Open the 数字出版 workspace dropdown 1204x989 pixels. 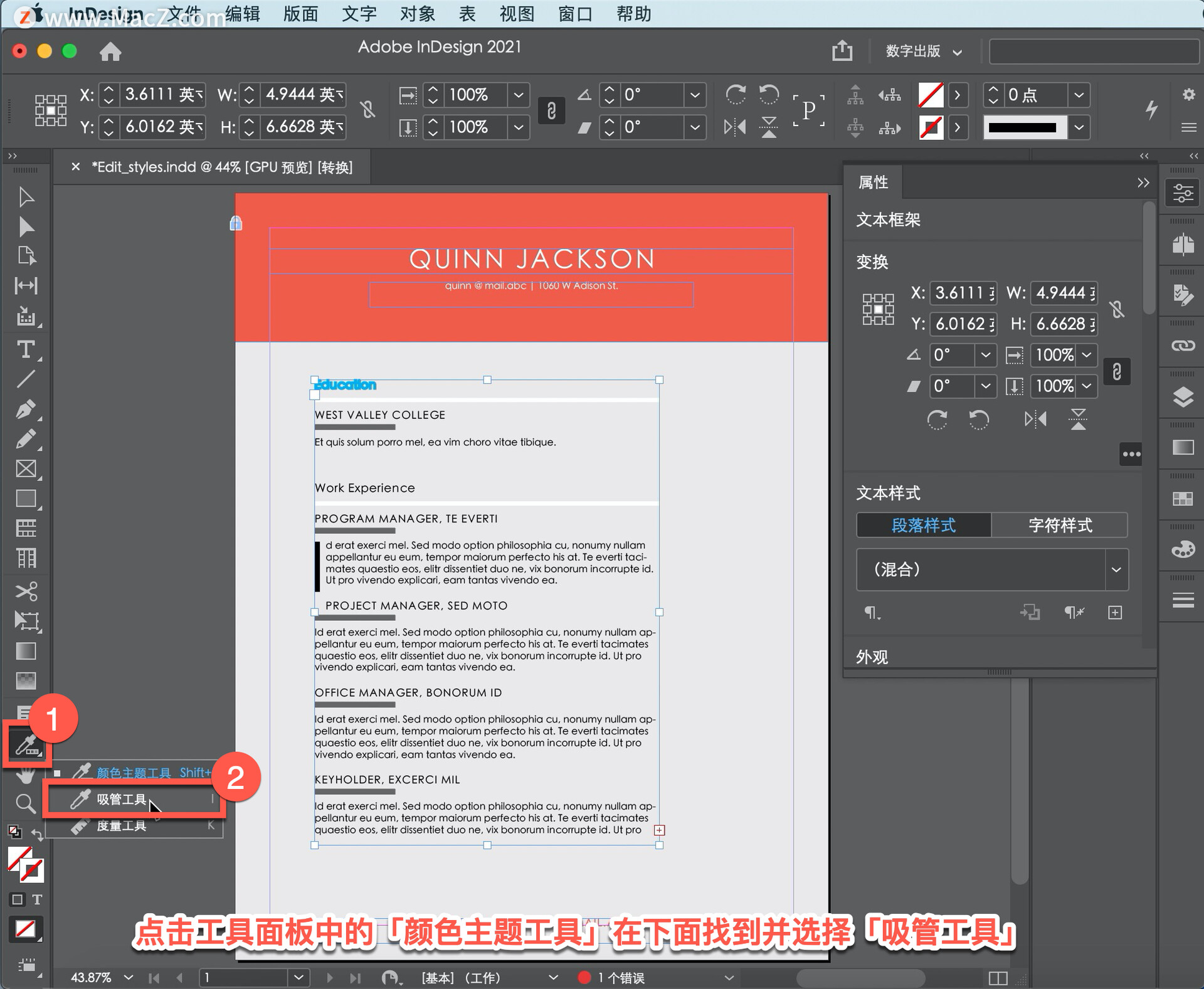pyautogui.click(x=922, y=51)
